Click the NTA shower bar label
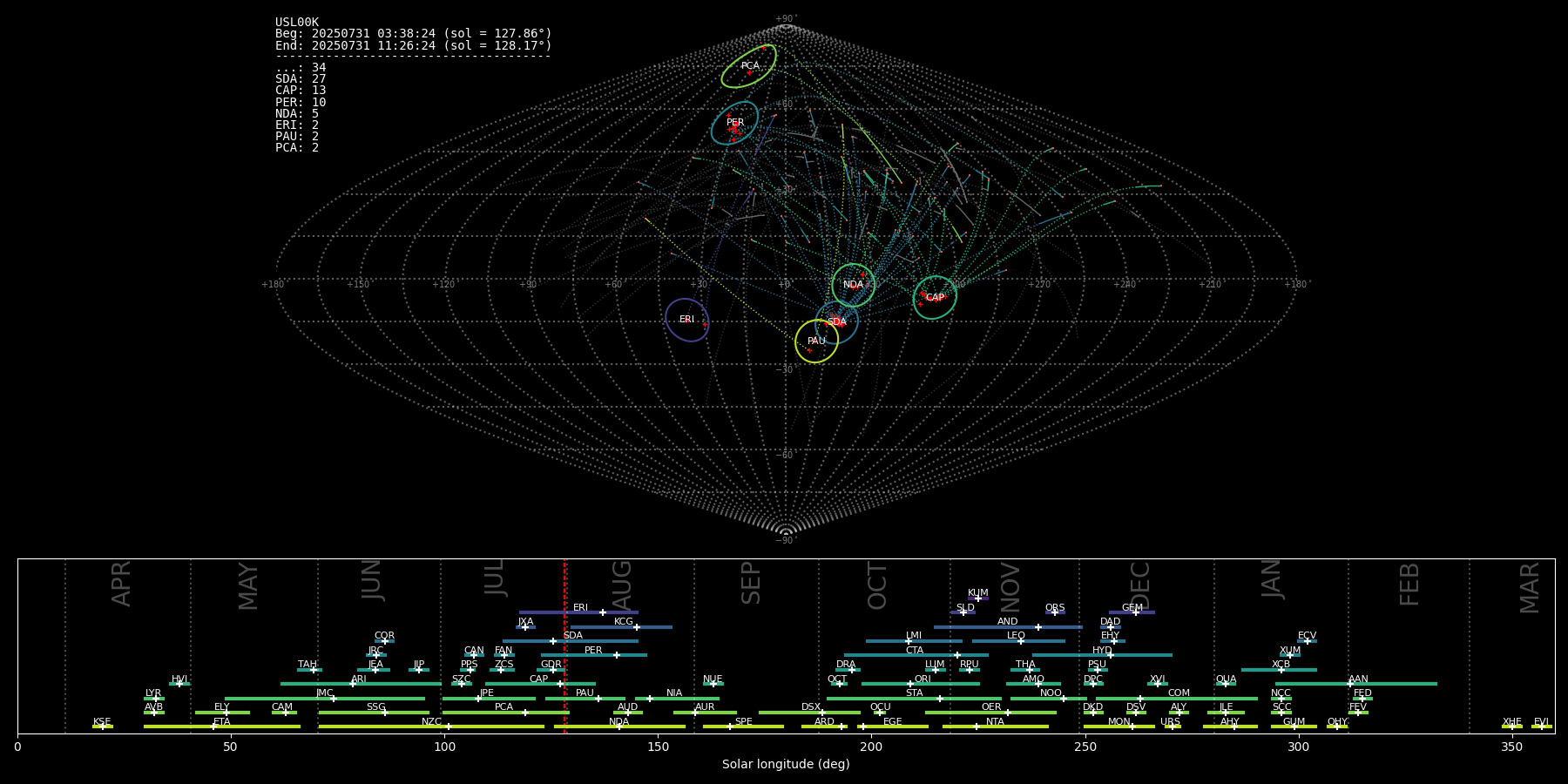The width and height of the screenshot is (1568, 784). 995,722
